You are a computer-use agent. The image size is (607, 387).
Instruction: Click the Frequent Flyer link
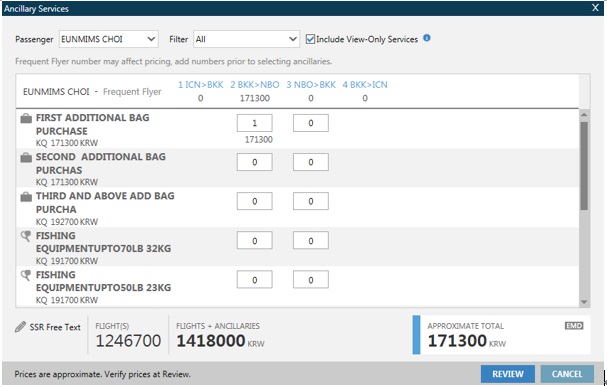coord(132,92)
